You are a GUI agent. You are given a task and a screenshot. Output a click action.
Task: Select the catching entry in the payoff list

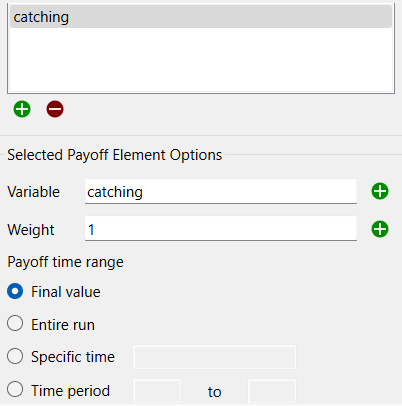click(x=201, y=17)
